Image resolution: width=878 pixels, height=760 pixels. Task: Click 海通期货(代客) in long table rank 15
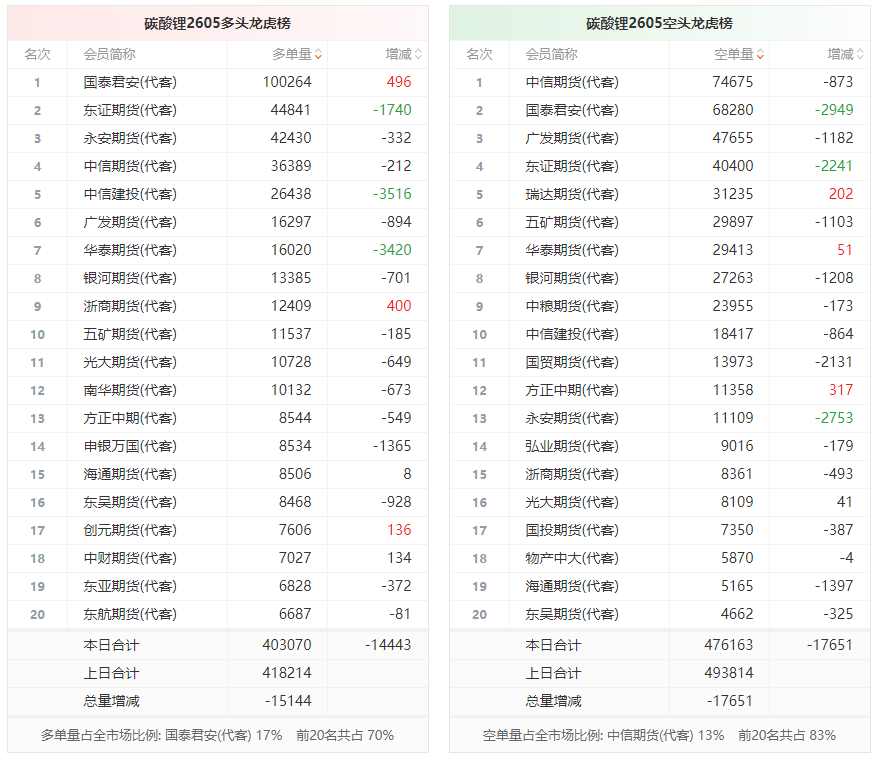pos(130,474)
